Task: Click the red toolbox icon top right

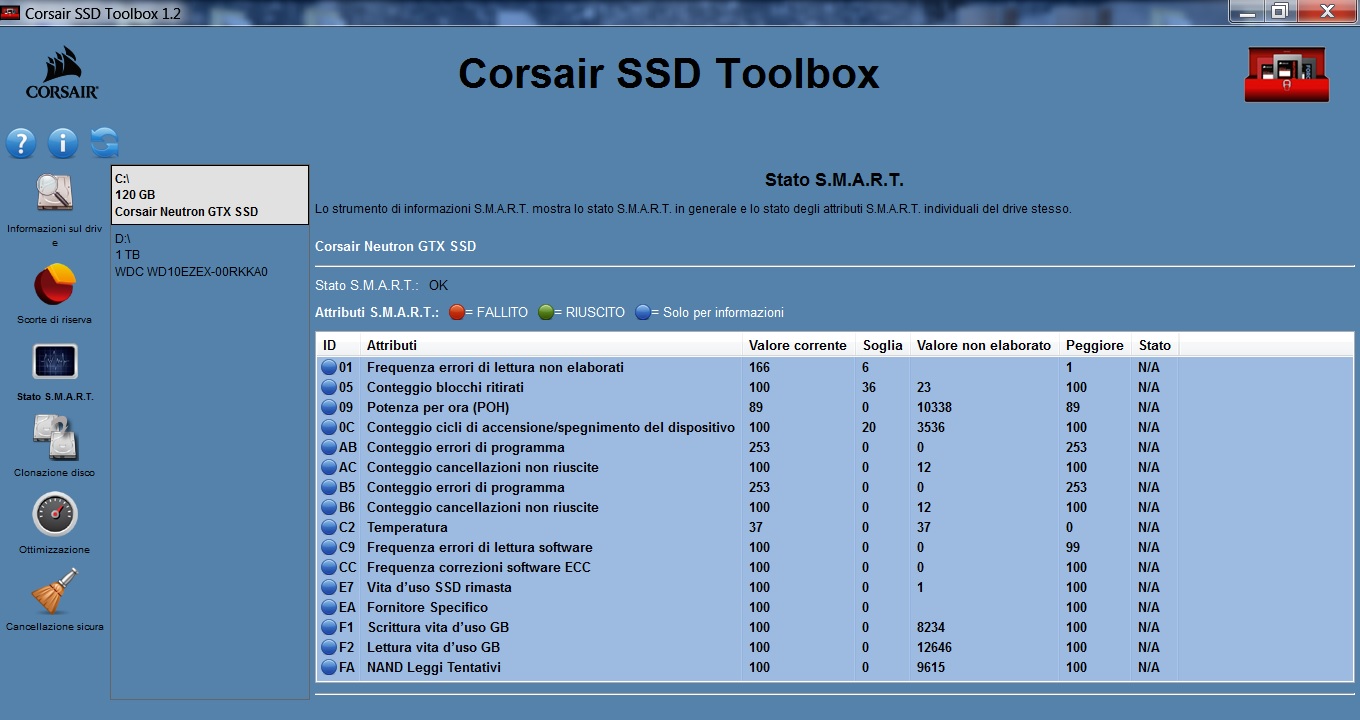Action: [x=1286, y=74]
